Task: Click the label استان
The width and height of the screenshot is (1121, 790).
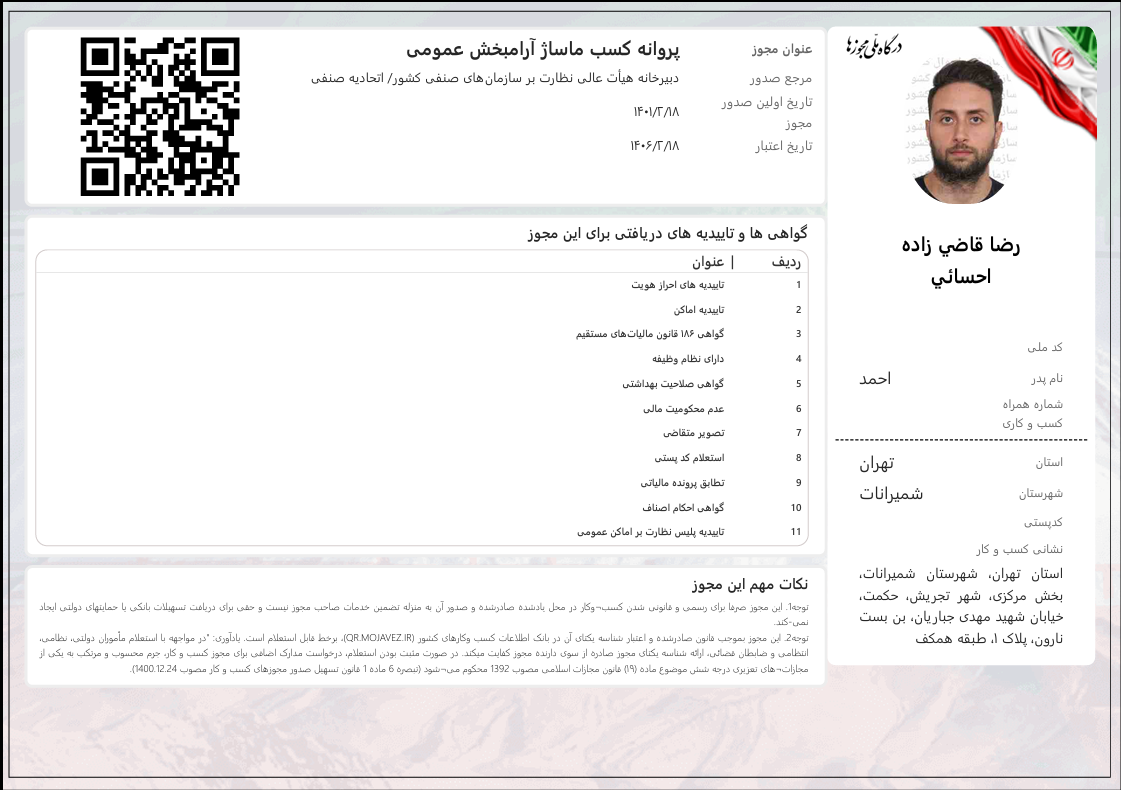Action: click(x=1049, y=463)
